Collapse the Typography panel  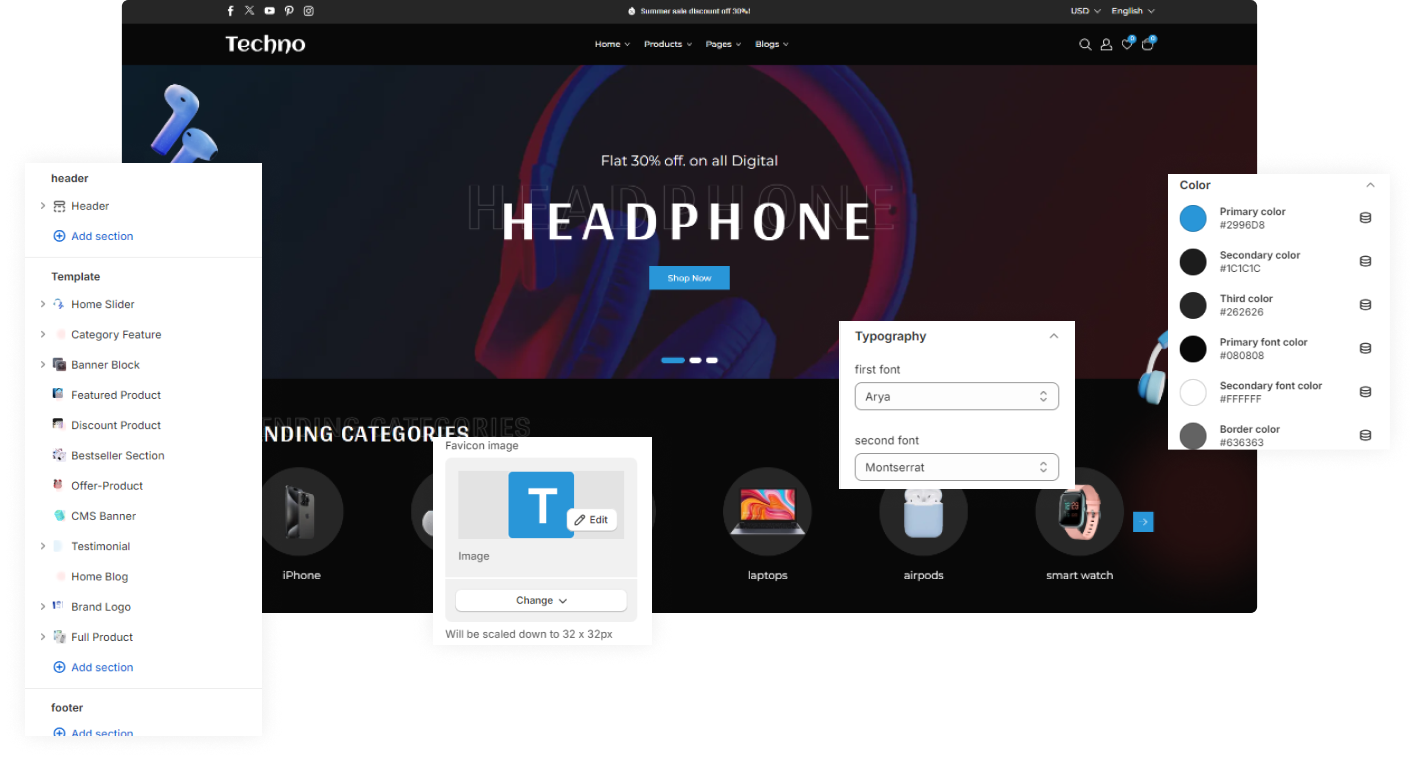pyautogui.click(x=1053, y=336)
